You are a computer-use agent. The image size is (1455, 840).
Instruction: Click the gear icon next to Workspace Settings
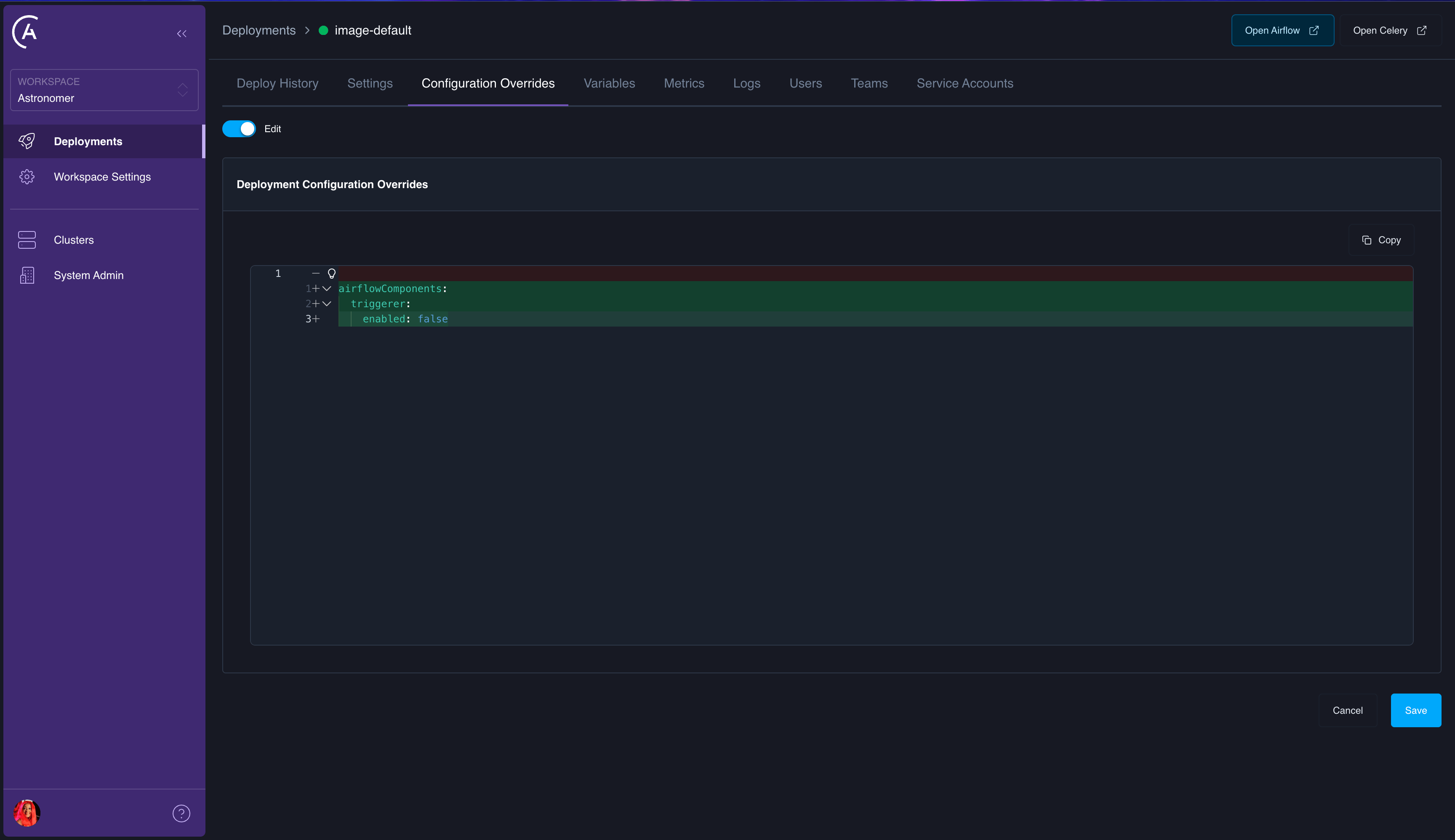pos(27,176)
